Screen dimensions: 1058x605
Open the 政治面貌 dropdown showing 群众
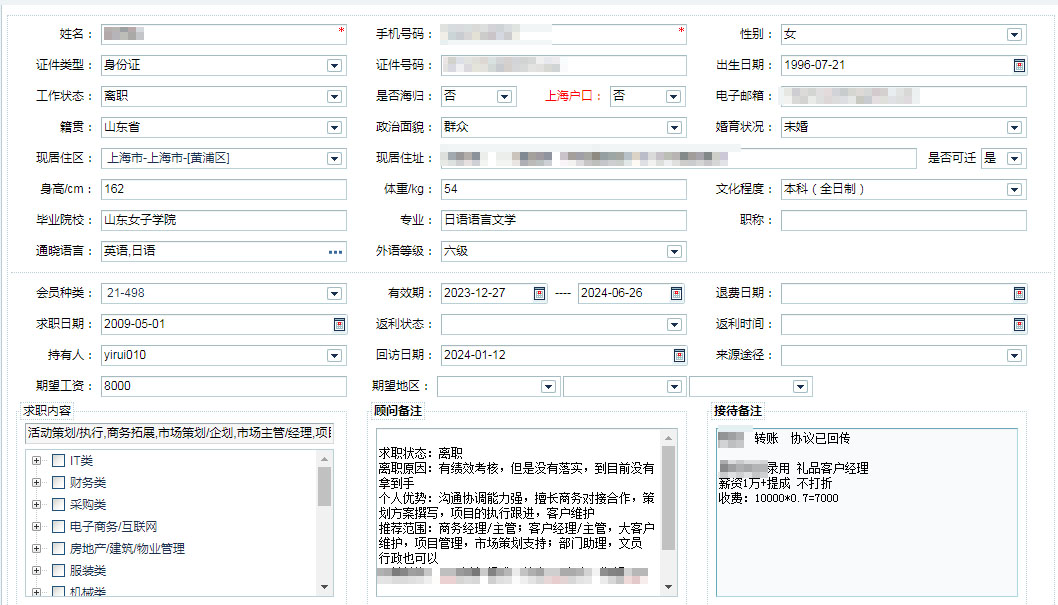coord(674,127)
